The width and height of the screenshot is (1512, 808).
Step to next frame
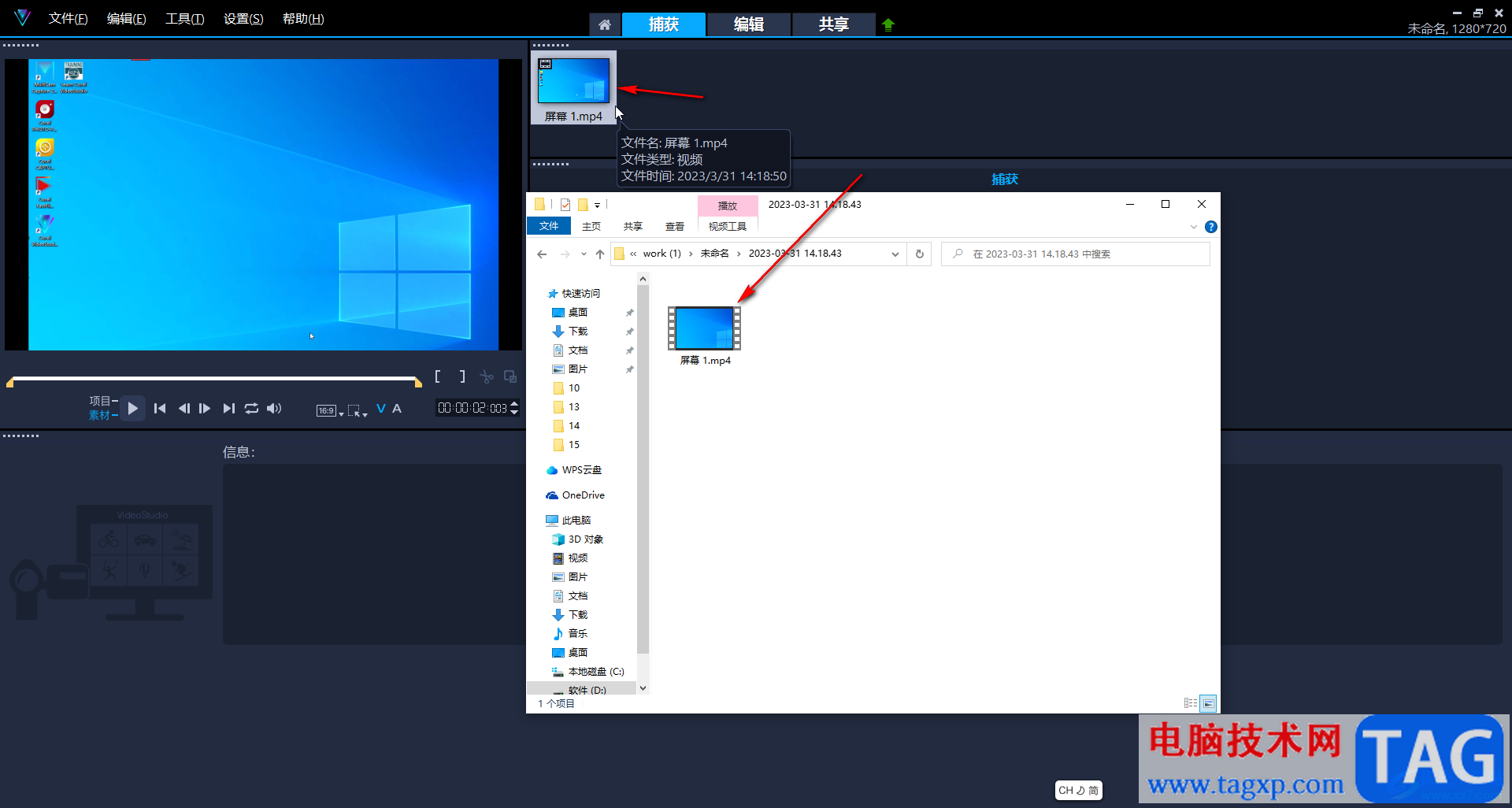tap(205, 408)
